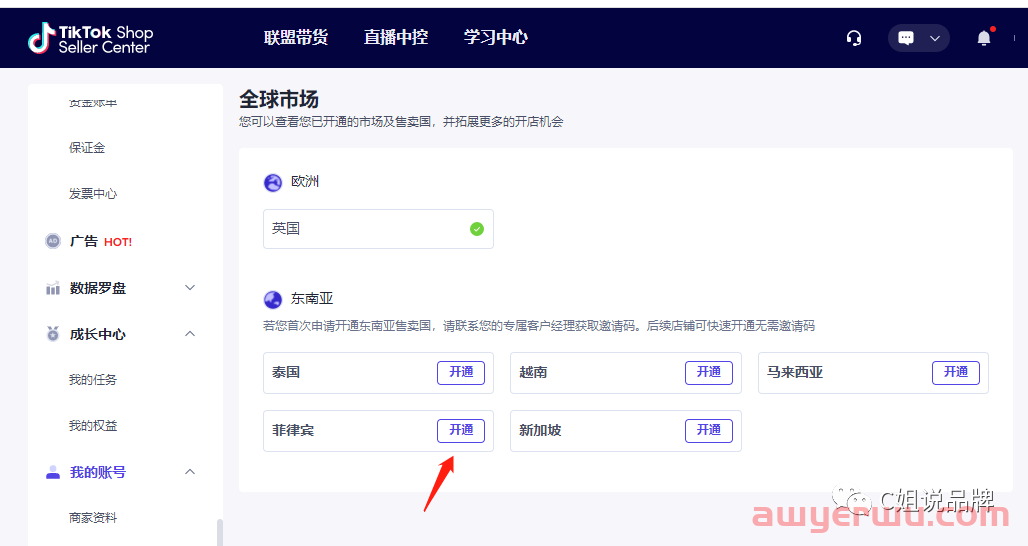Viewport: 1028px width, 546px height.
Task: Click the 数据罗盘 chart icon
Action: point(52,288)
